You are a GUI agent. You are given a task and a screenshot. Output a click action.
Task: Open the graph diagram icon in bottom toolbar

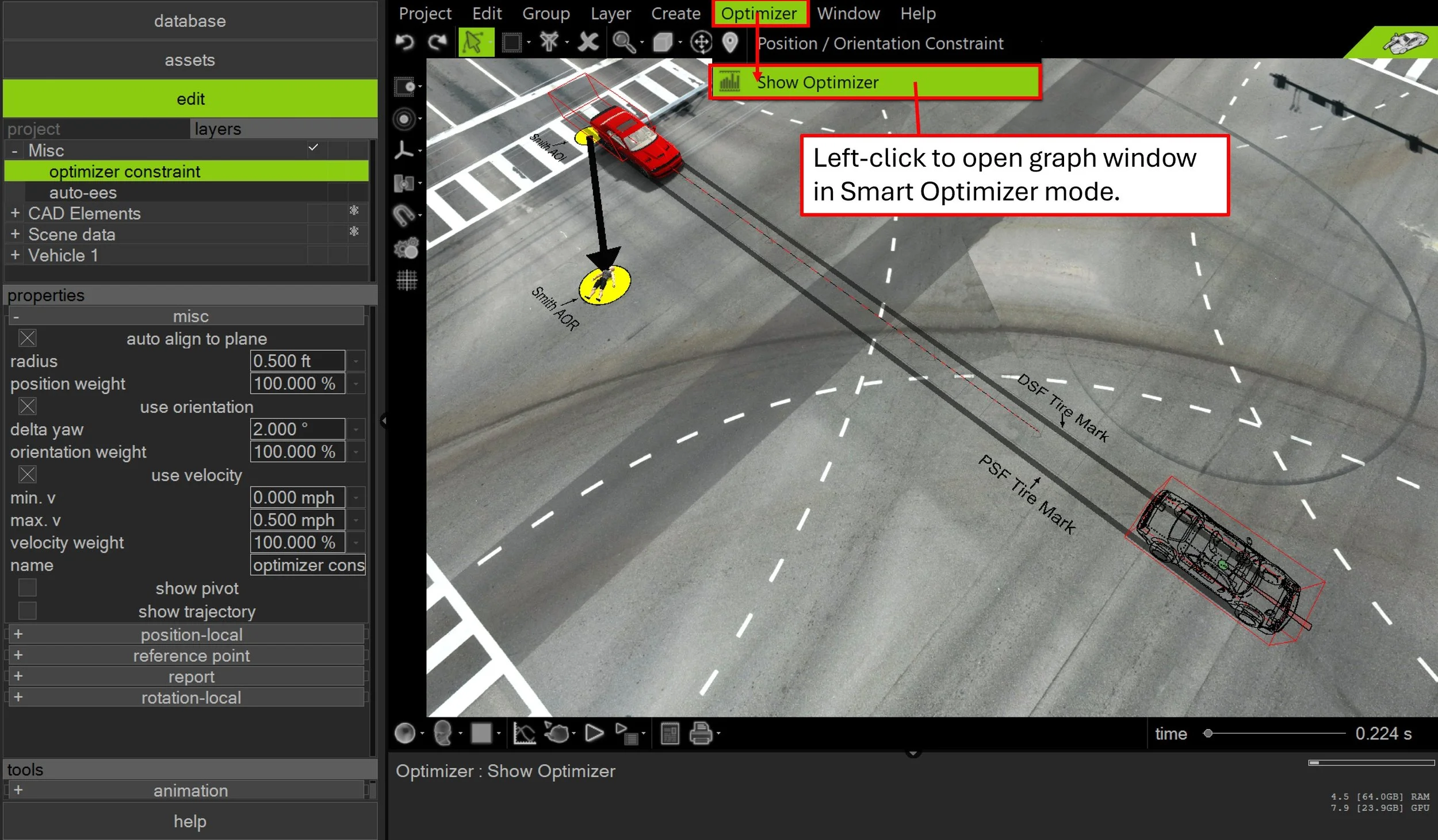[524, 734]
